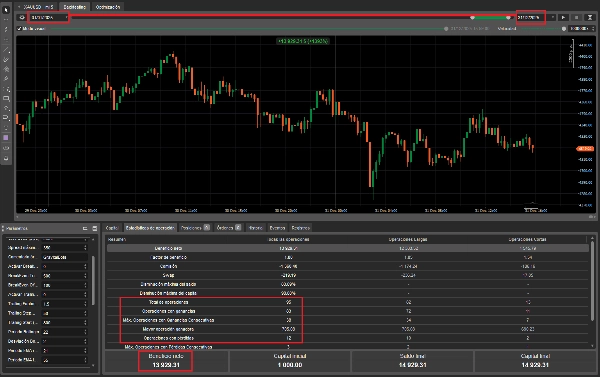Click the Swap row label
The height and width of the screenshot is (377, 600).
tap(168, 275)
